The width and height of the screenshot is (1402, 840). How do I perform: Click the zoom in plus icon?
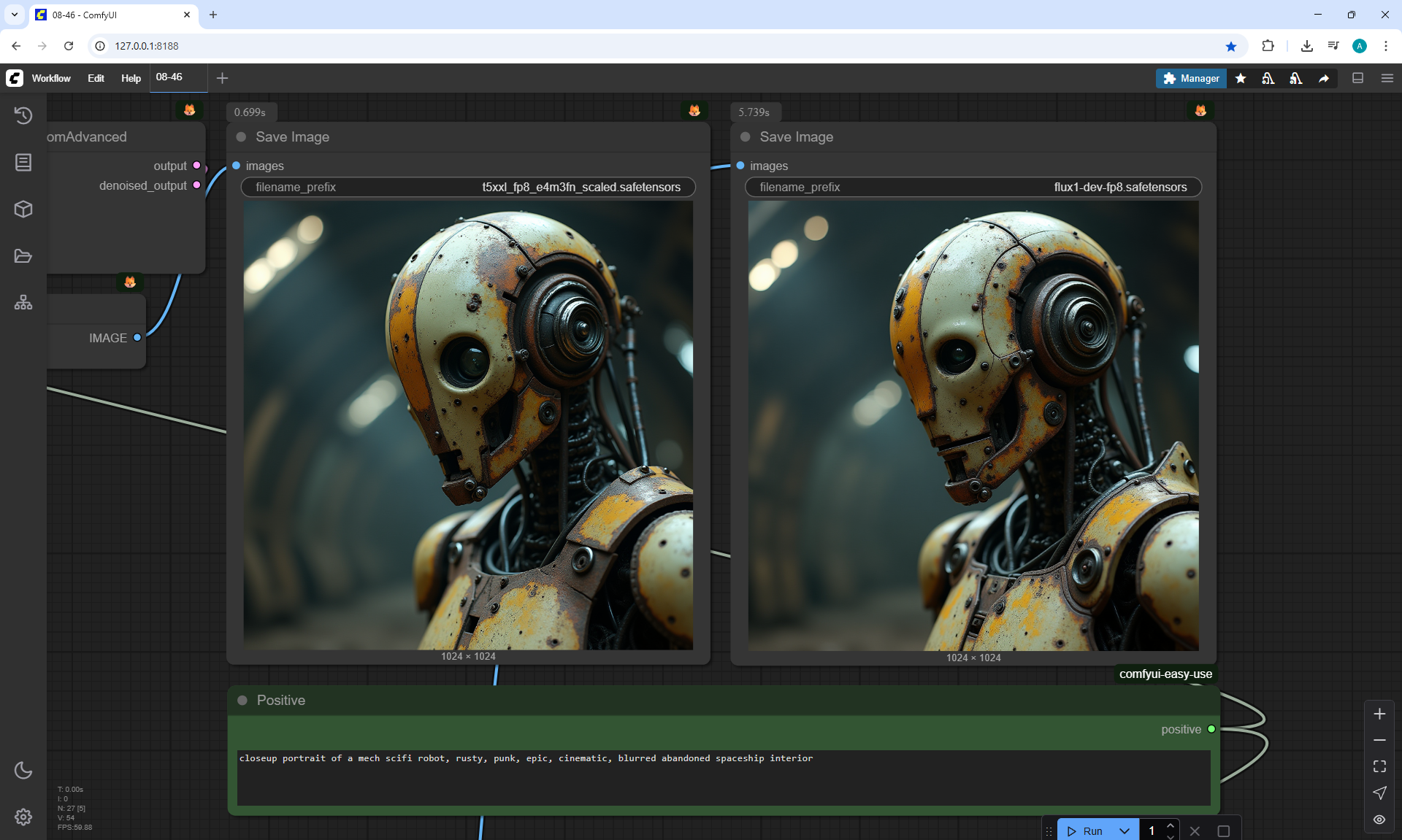[1379, 714]
